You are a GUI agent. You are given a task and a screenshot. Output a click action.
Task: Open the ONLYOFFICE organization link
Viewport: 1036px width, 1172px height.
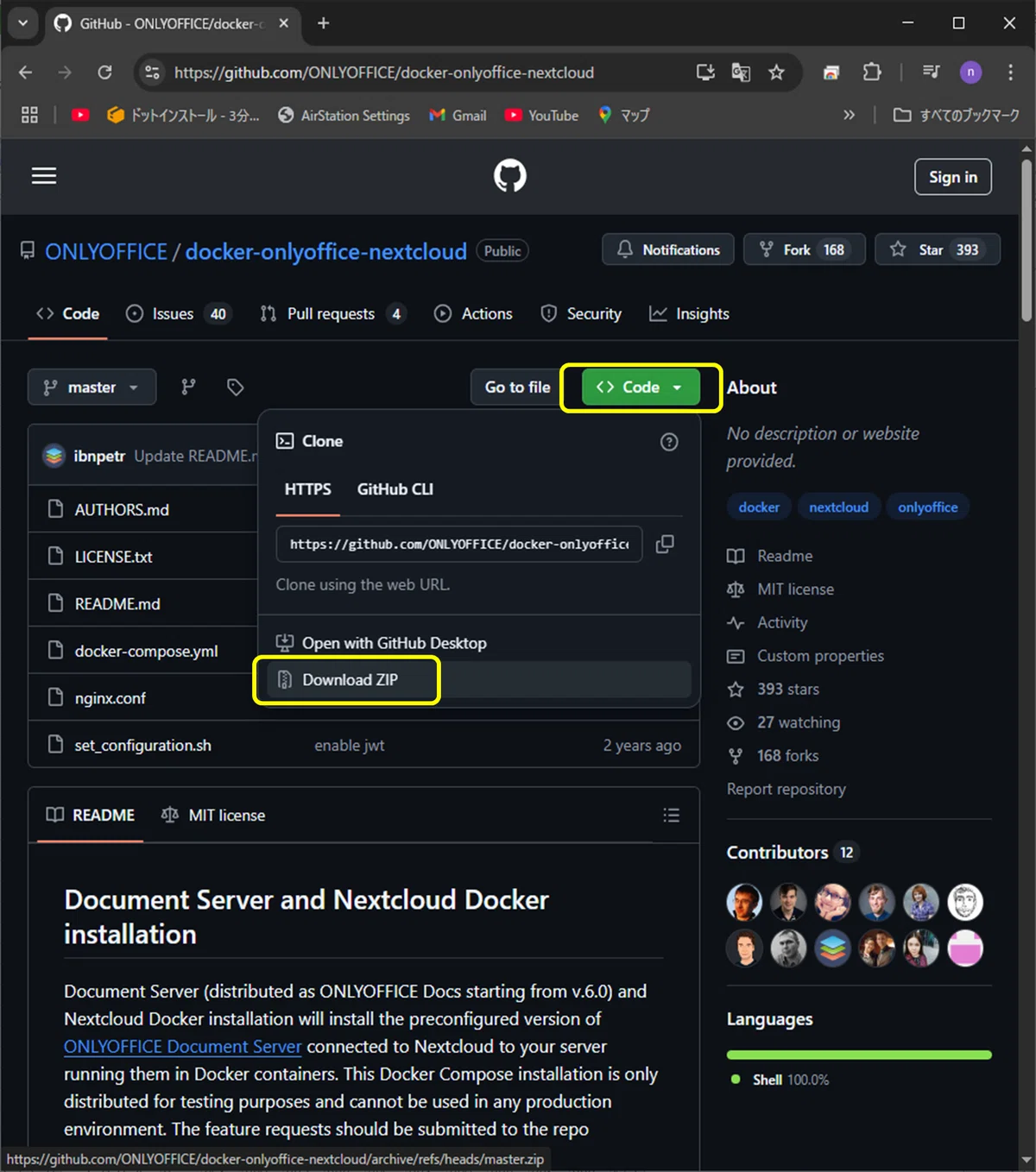(106, 252)
